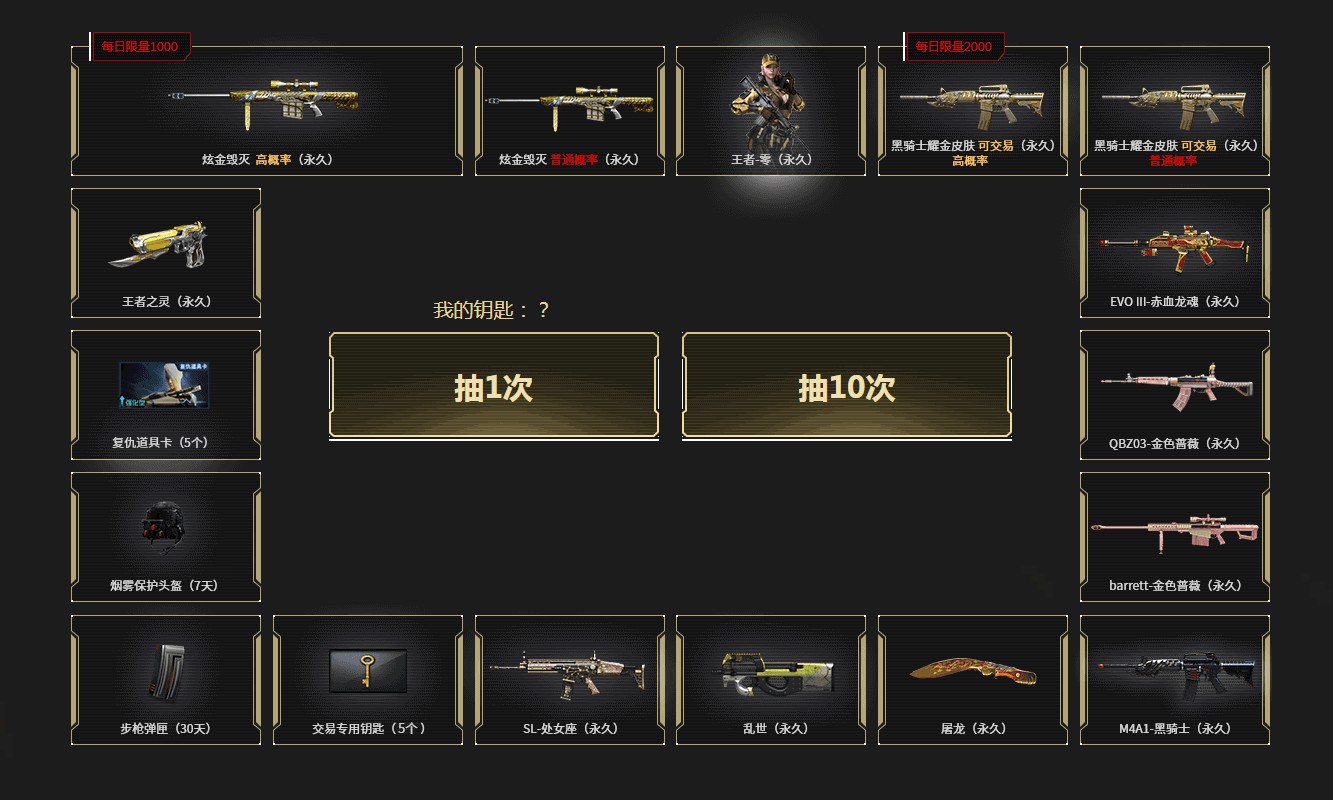Open the 复仇道具卡 item card

pyautogui.click(x=166, y=395)
